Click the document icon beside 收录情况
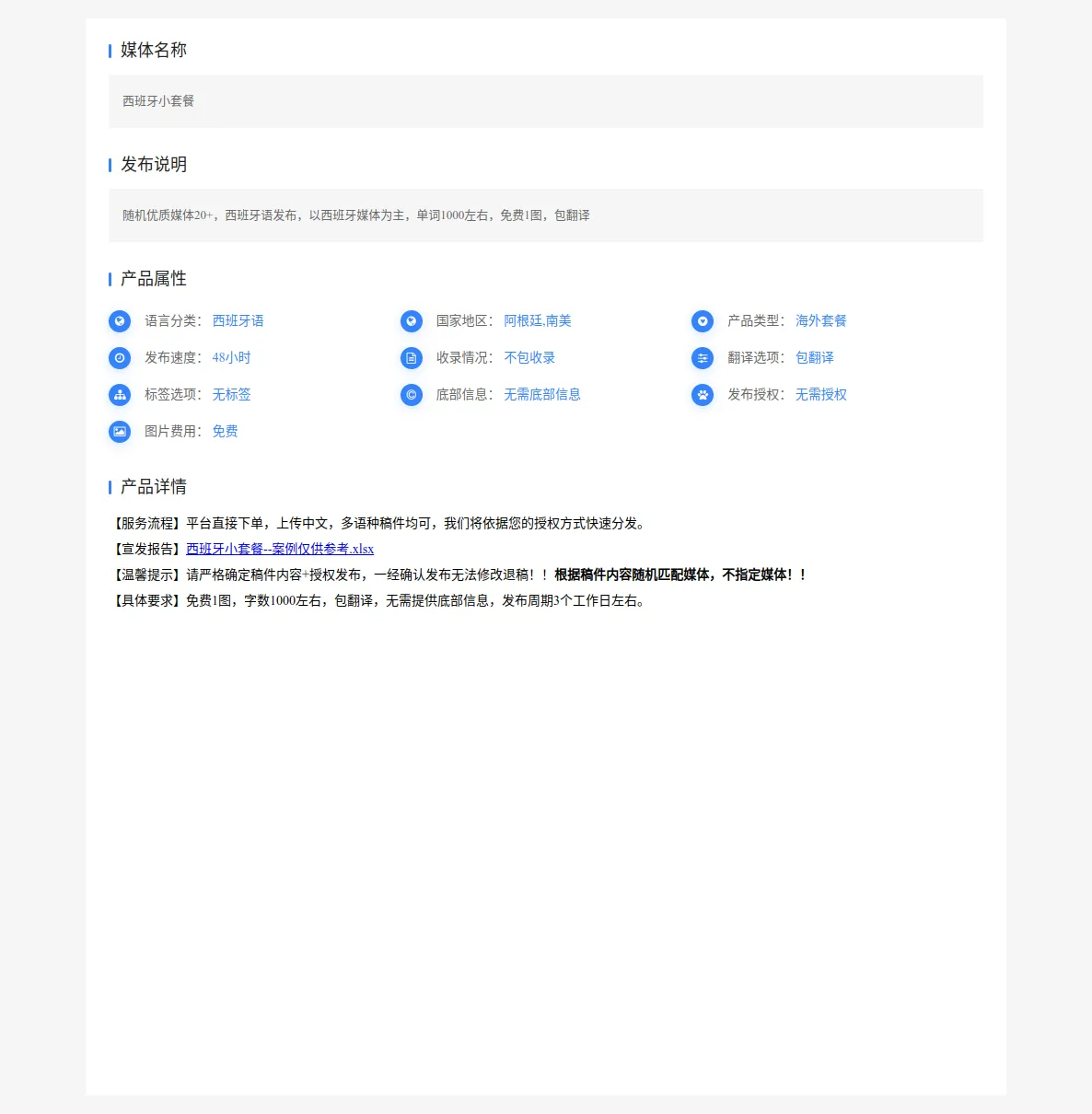 (412, 358)
